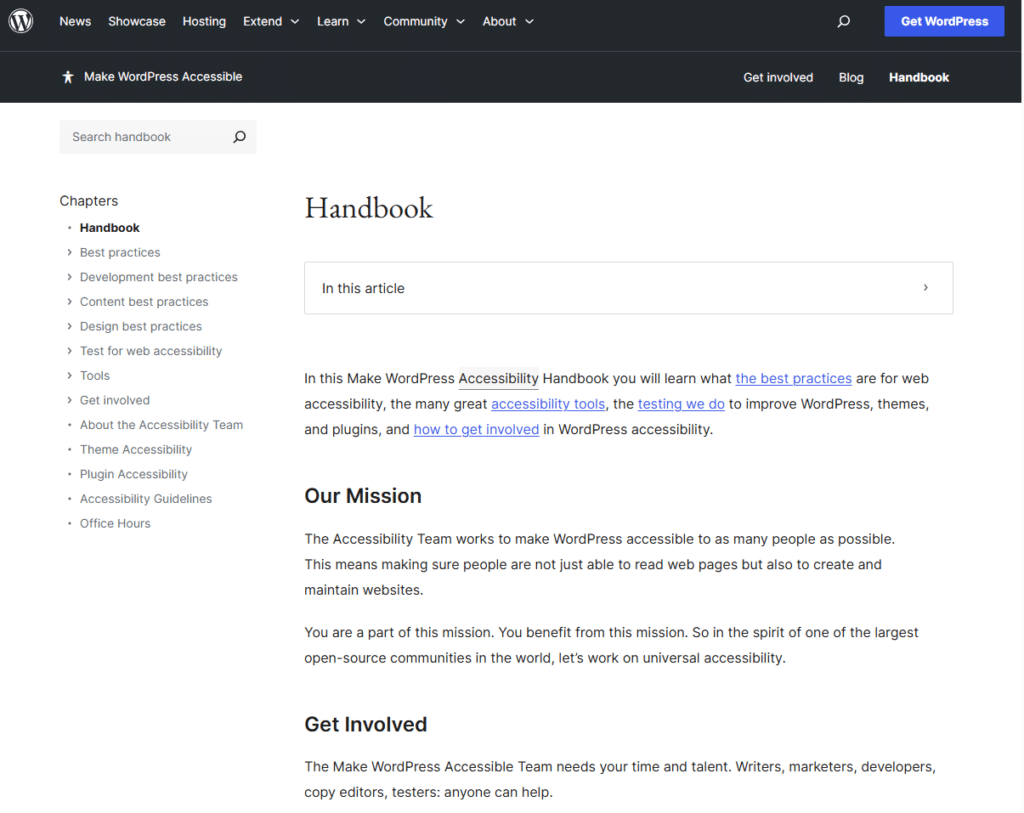The image size is (1024, 813).
Task: Click the Get WordPress button
Action: click(944, 21)
